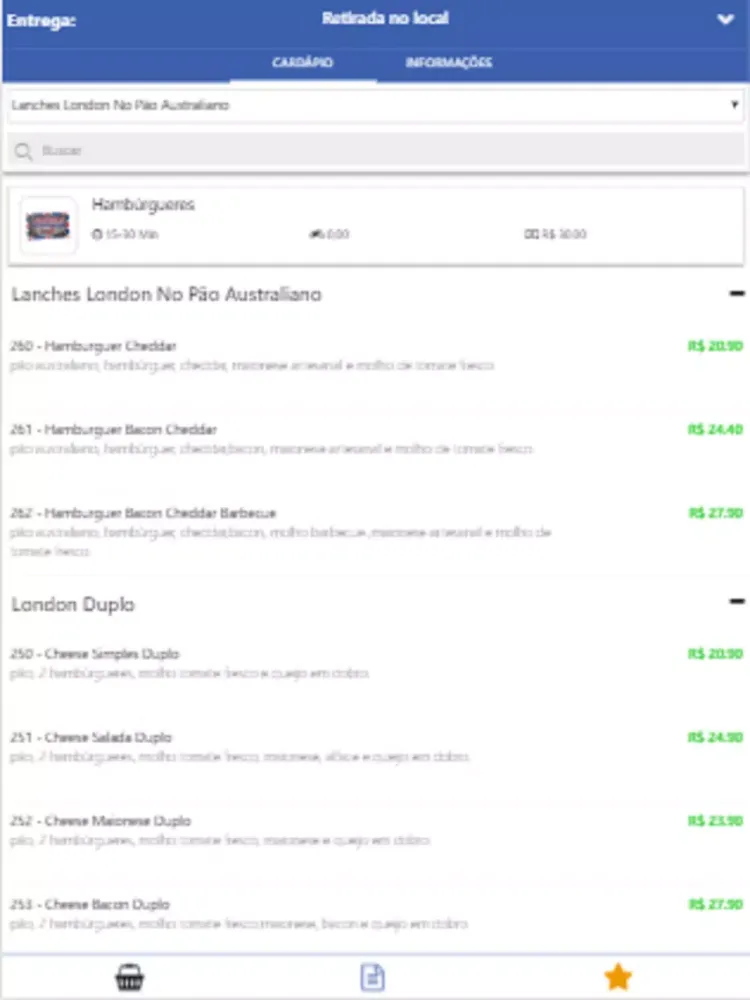Select 260 - Hamburguer Cheddar item
Image resolution: width=750 pixels, height=1000 pixels.
[94, 346]
